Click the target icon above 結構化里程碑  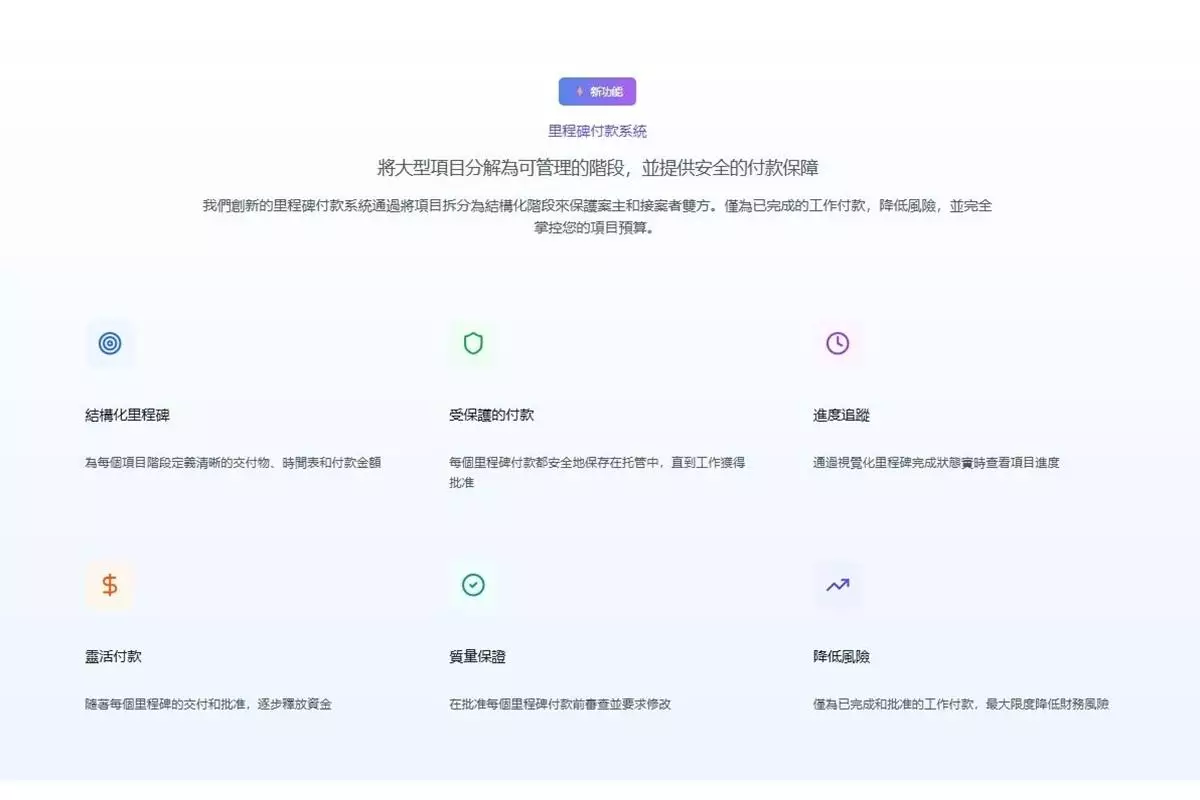110,344
